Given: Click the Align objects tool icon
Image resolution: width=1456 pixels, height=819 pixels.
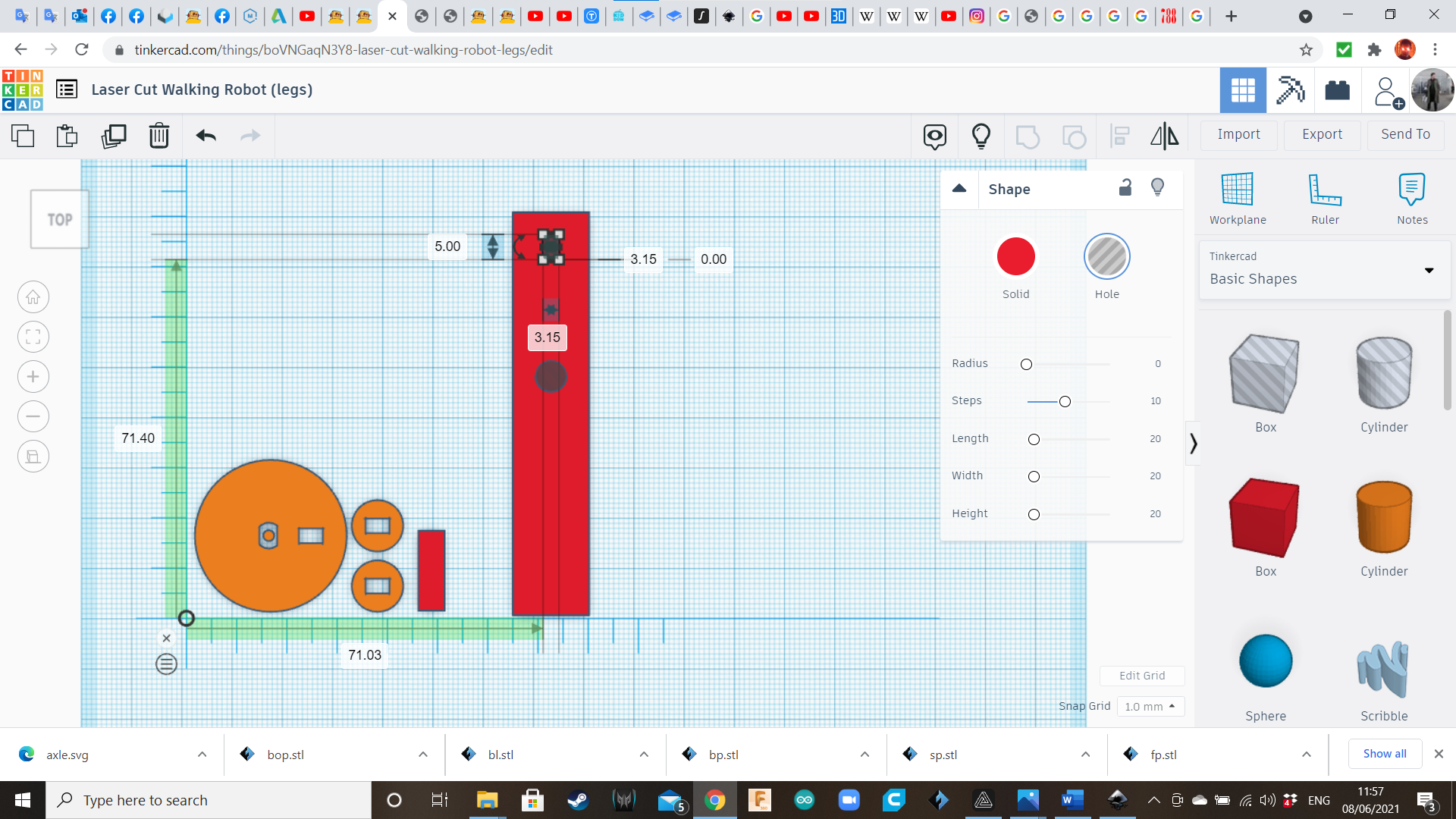Looking at the screenshot, I should tap(1119, 134).
